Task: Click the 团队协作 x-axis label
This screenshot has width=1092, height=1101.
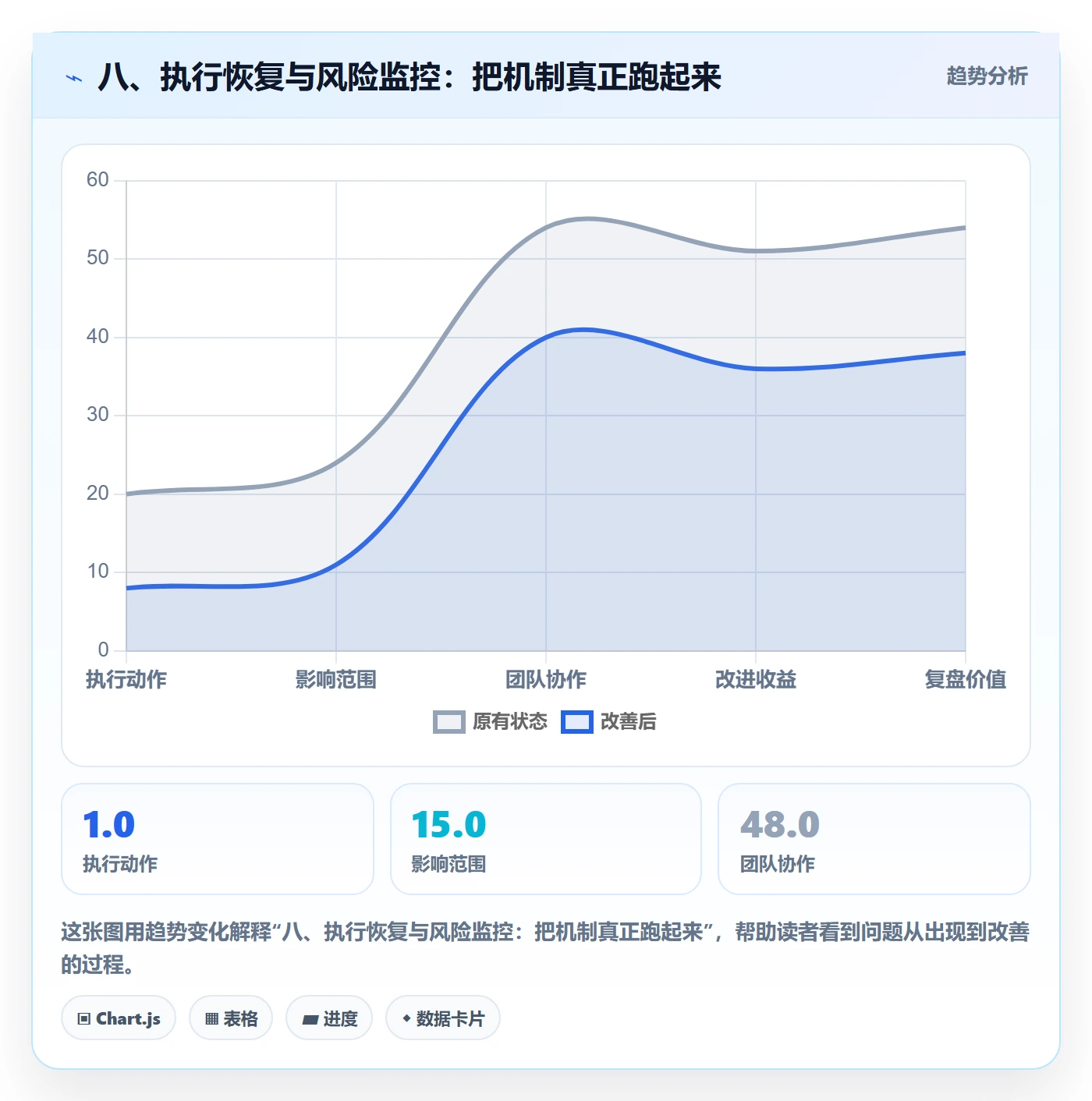Action: (546, 680)
